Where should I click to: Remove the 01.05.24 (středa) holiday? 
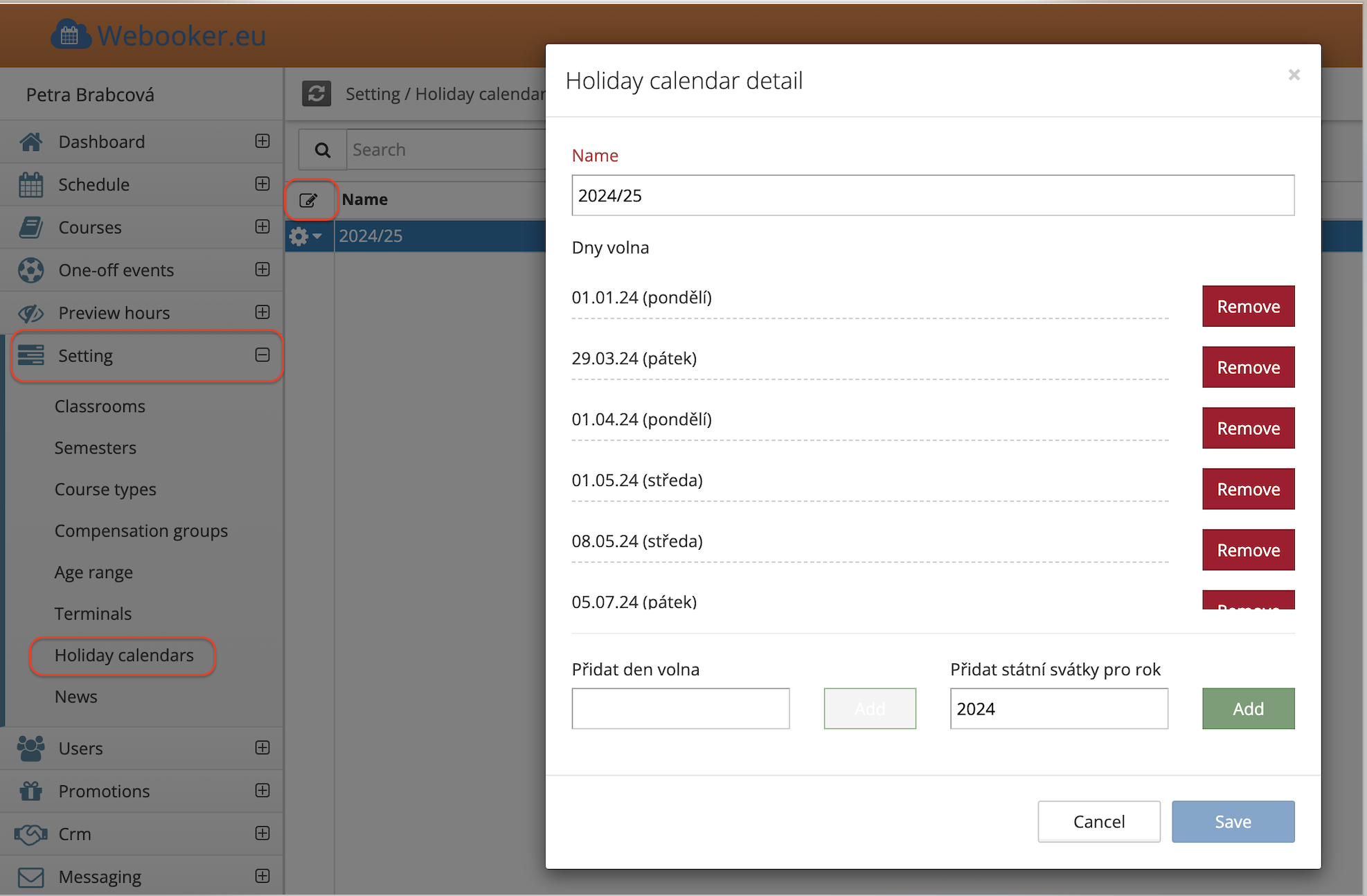tap(1248, 489)
